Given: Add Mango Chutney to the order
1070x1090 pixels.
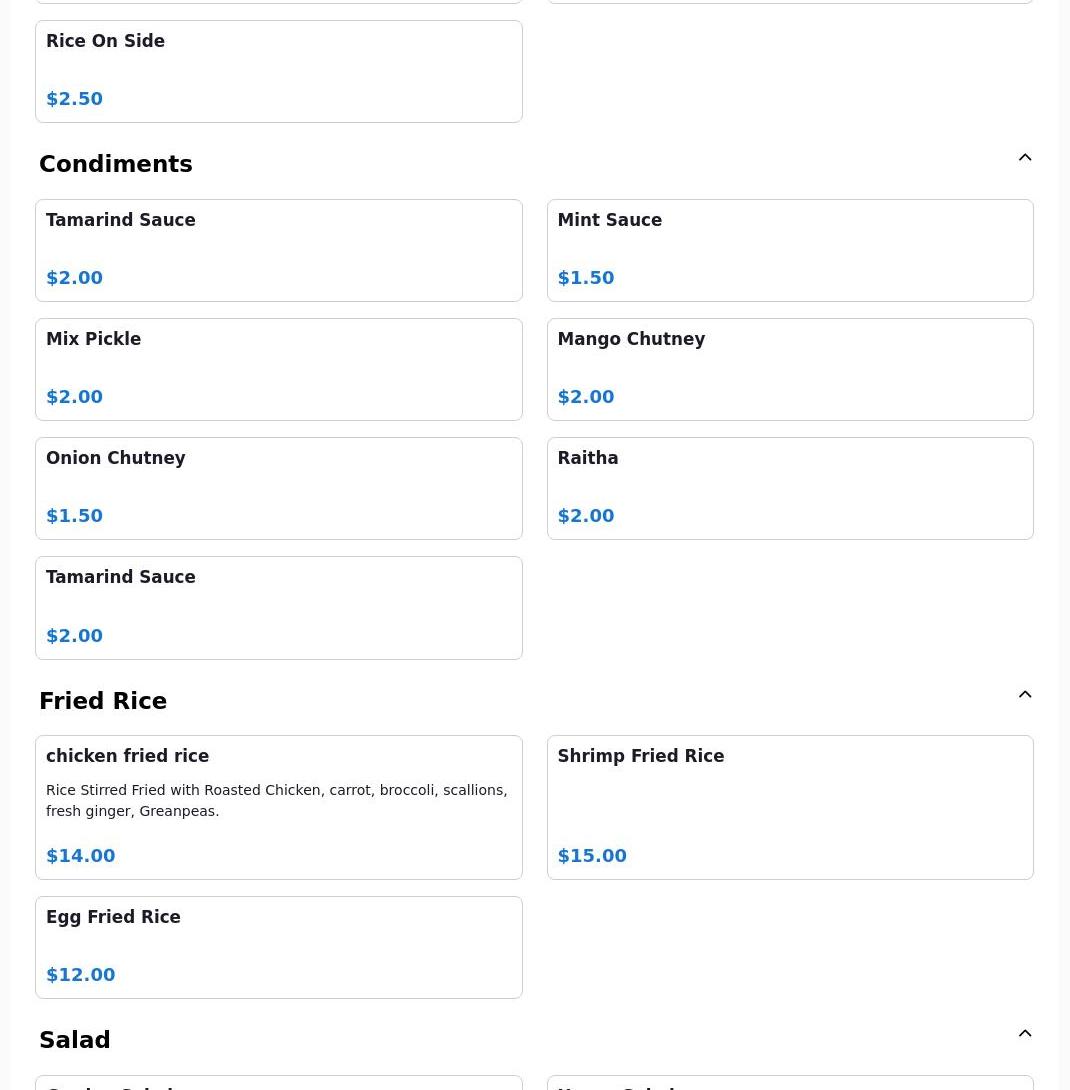Looking at the screenshot, I should (x=789, y=369).
